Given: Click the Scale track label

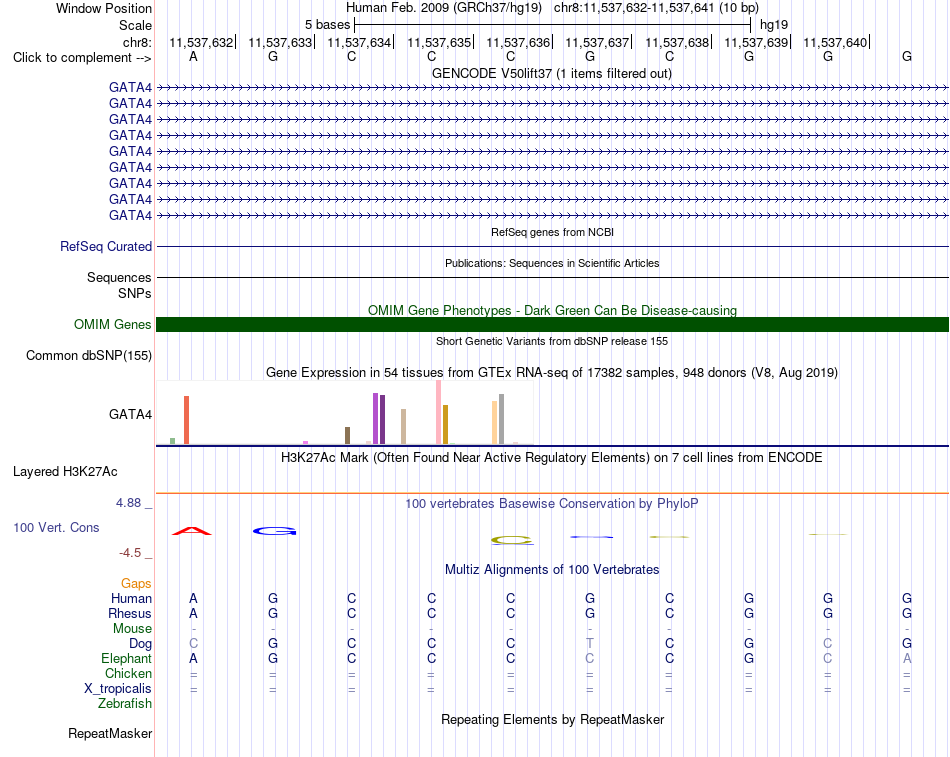Looking at the screenshot, I should (x=136, y=25).
